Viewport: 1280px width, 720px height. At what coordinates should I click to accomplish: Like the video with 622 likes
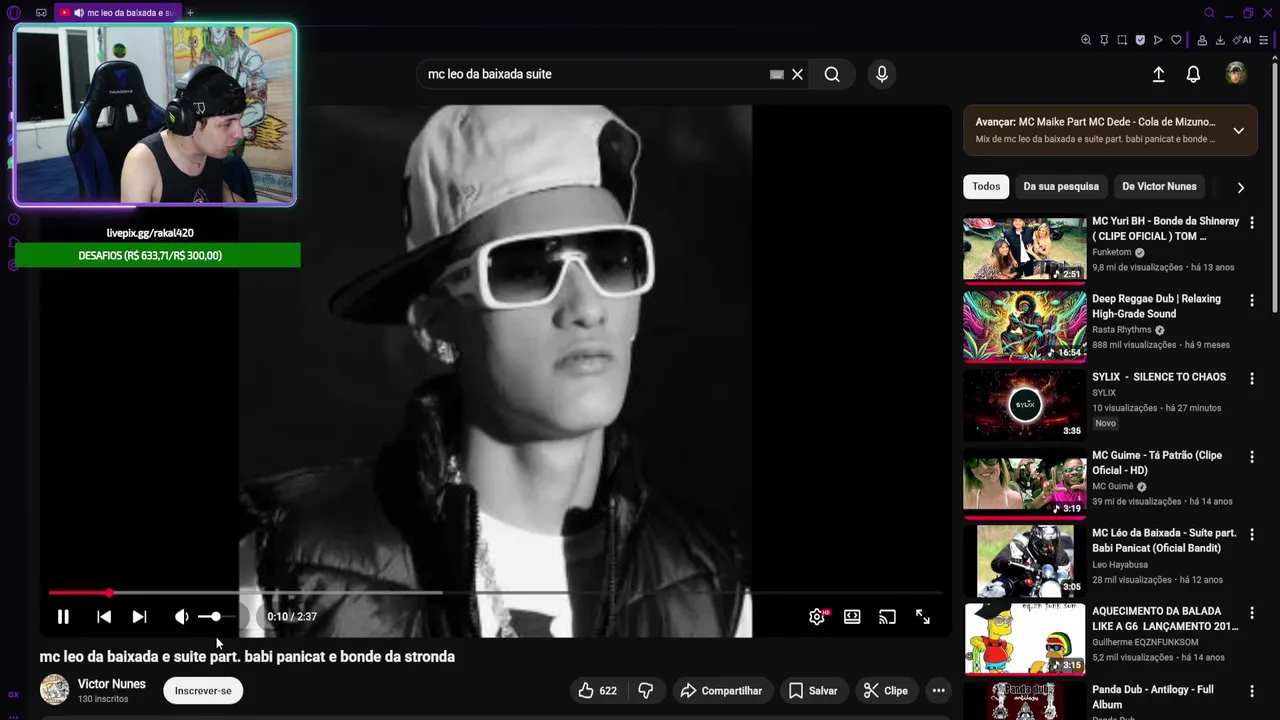(597, 691)
